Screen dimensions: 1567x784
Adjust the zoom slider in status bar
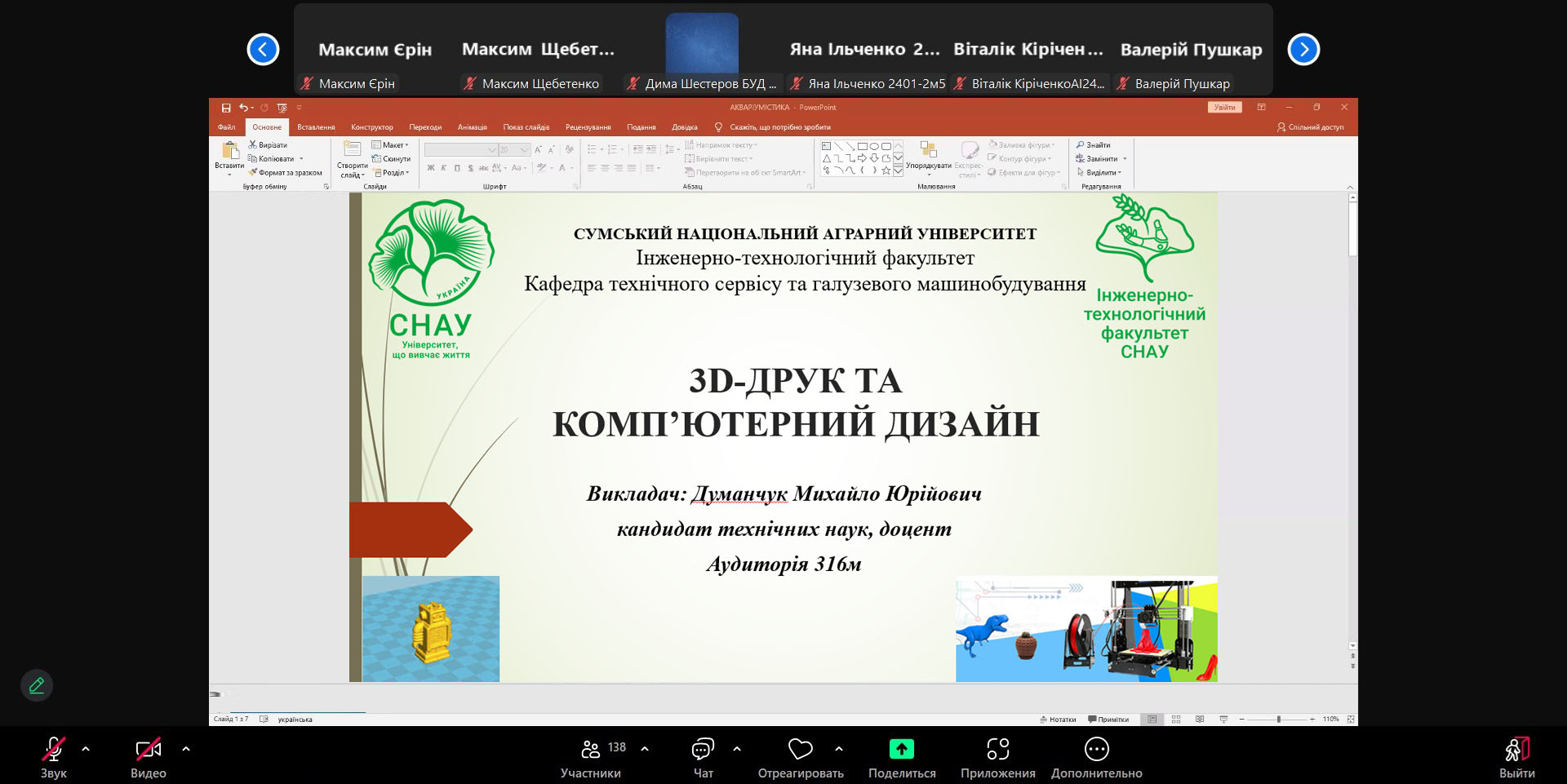[x=1278, y=719]
